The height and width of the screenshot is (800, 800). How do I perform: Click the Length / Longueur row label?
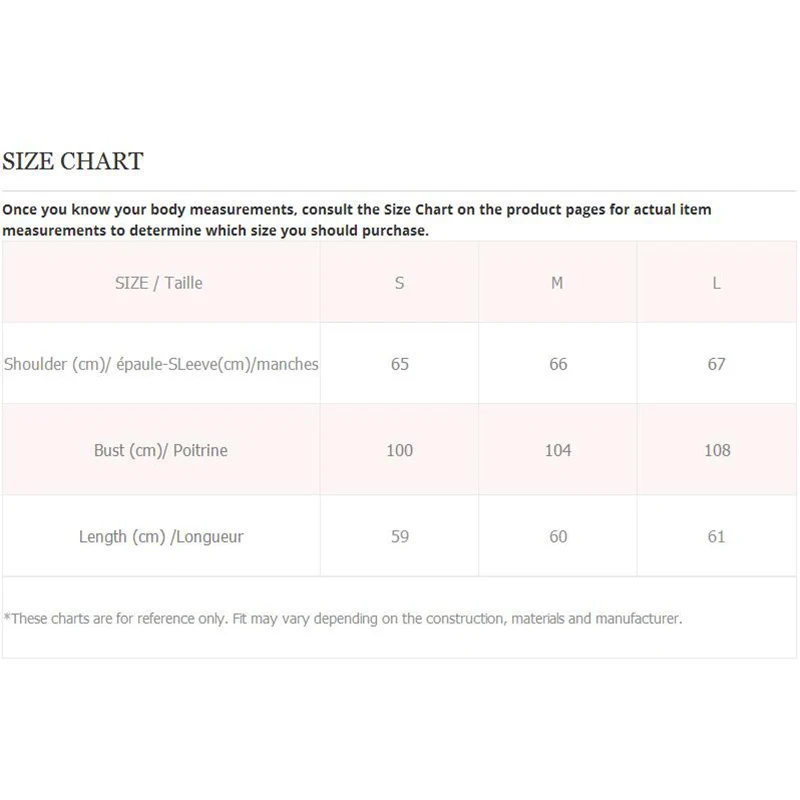coord(161,537)
